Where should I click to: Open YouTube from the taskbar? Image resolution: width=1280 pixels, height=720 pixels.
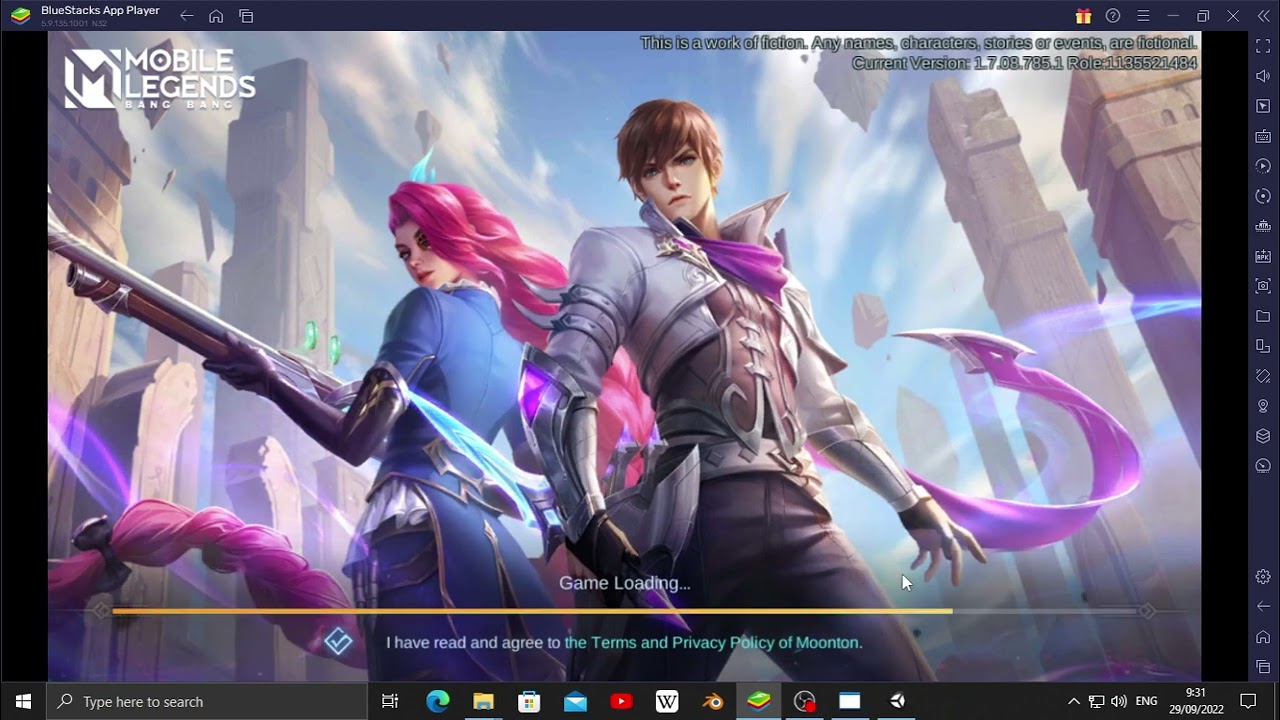tap(621, 701)
